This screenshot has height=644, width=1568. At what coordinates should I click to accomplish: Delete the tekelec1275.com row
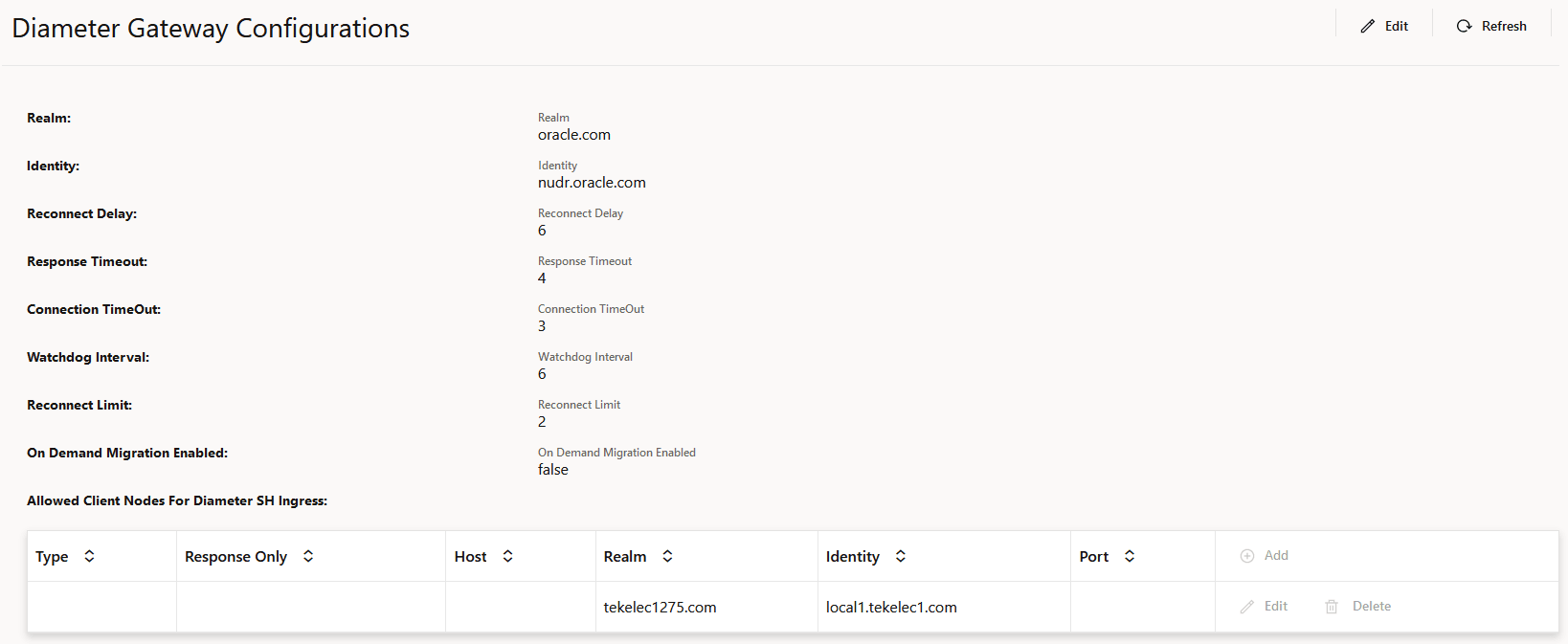click(1357, 606)
